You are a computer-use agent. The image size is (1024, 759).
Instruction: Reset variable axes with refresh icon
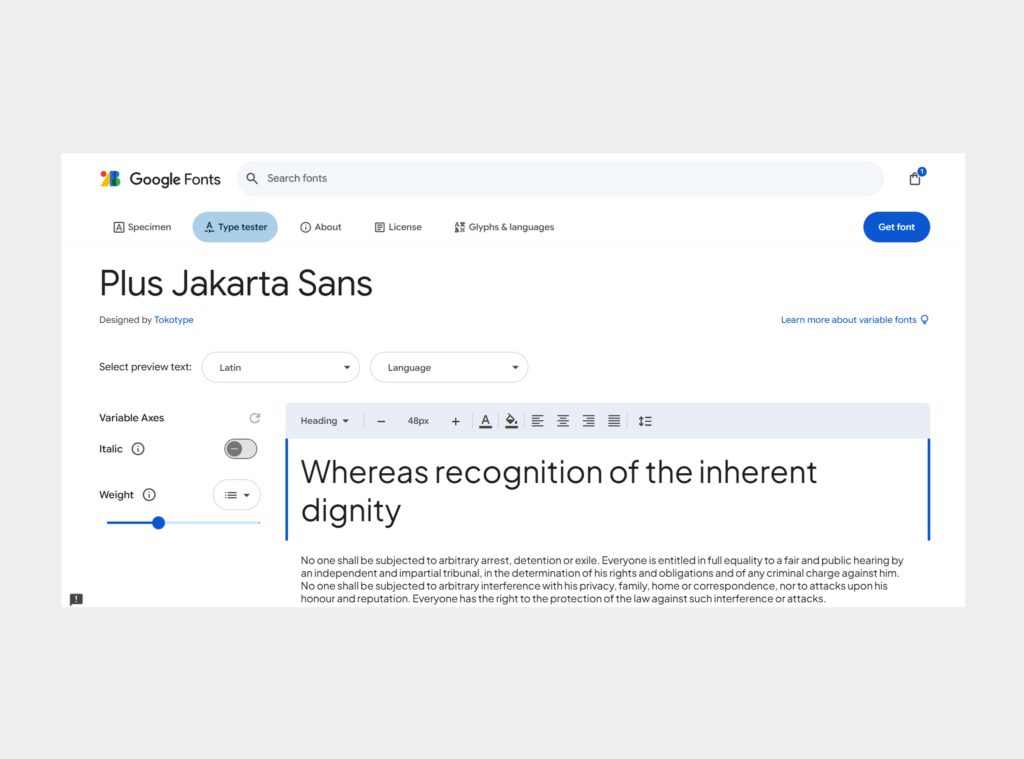(x=255, y=418)
